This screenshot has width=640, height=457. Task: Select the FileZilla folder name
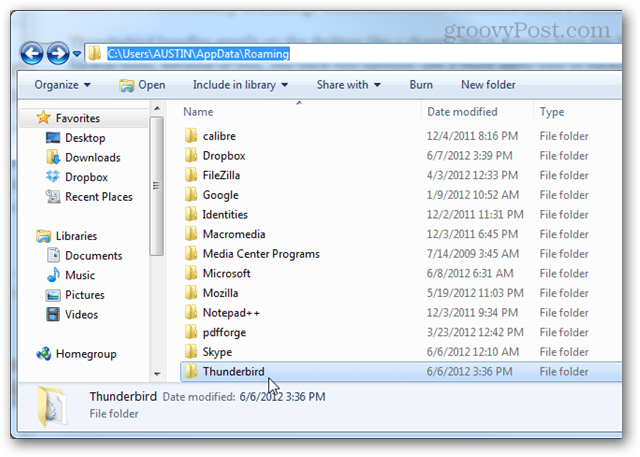coord(221,175)
